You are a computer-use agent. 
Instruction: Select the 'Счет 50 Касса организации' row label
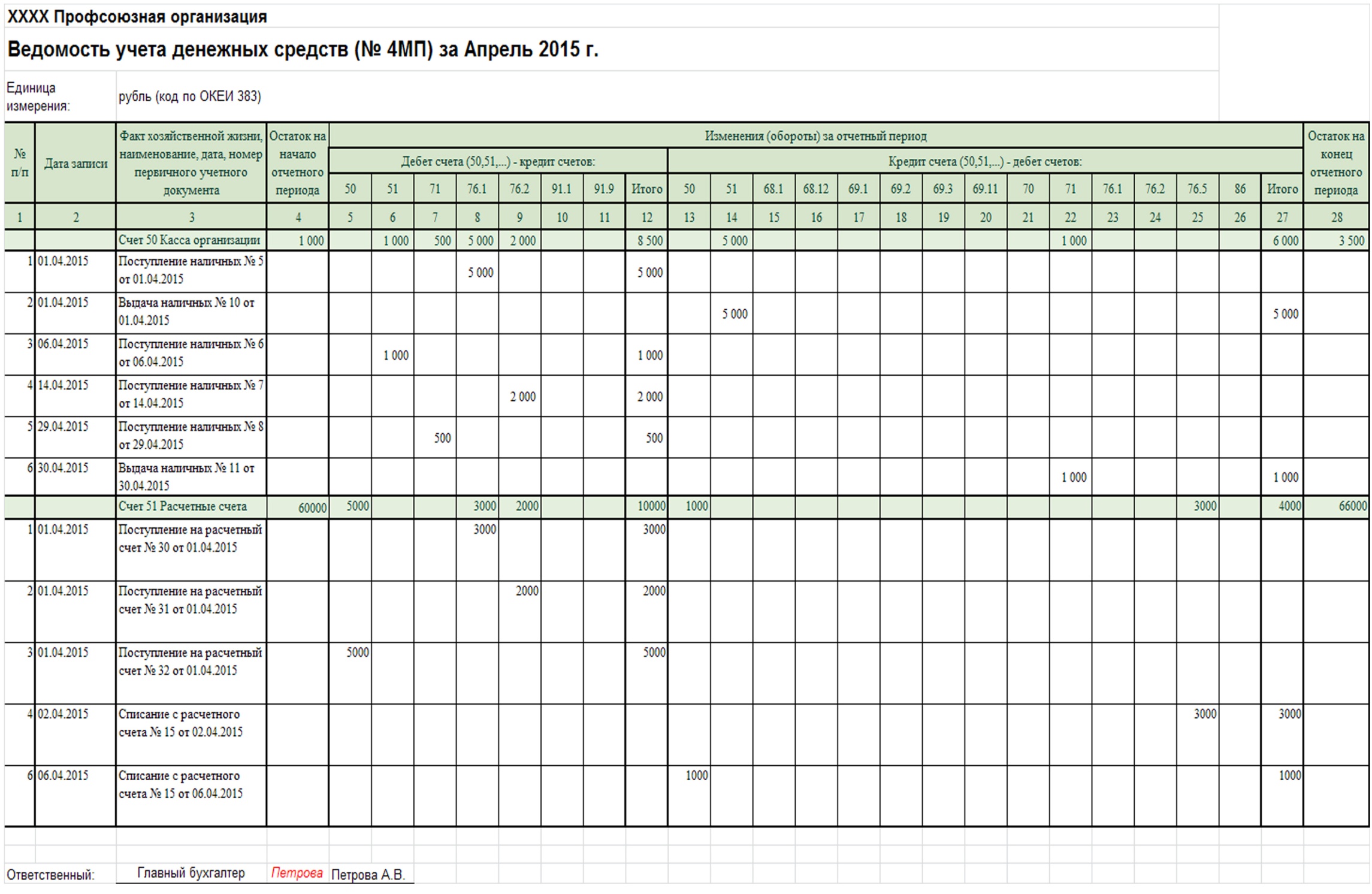pos(189,240)
